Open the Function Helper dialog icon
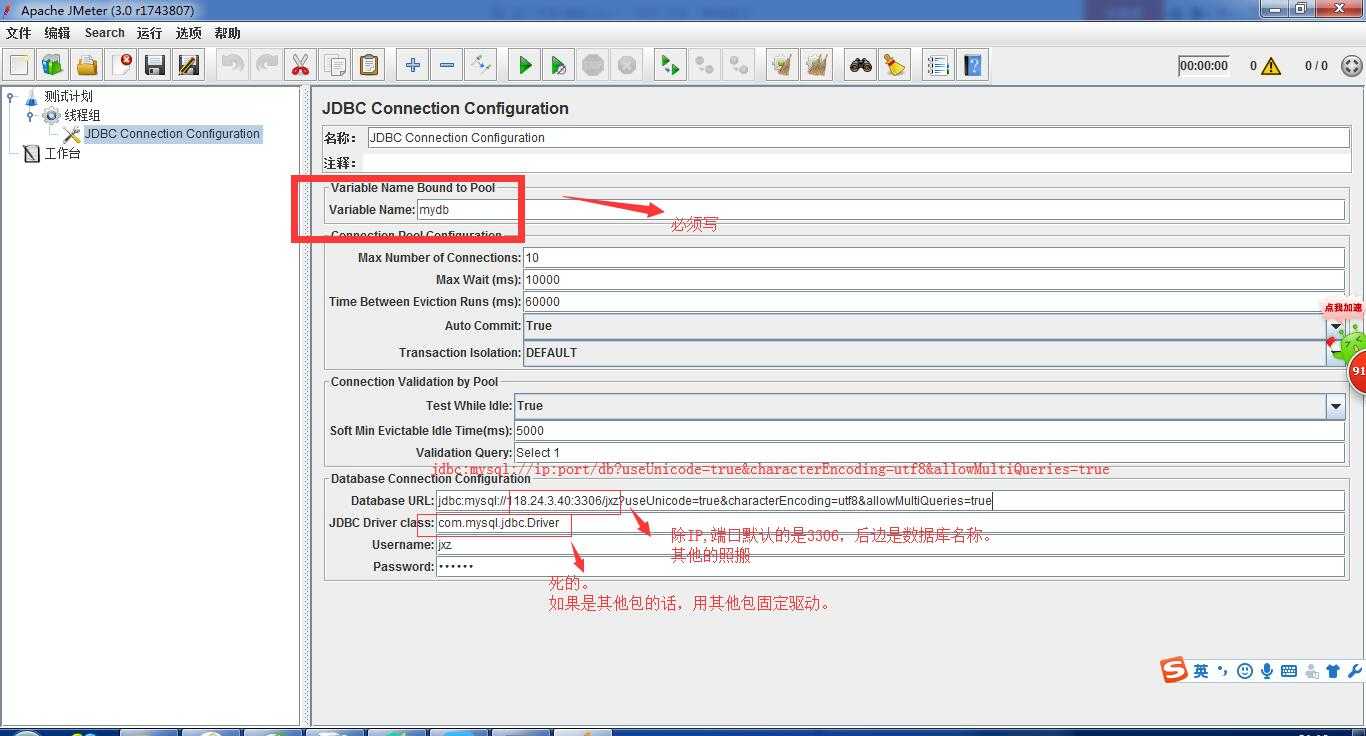This screenshot has width=1366, height=736. point(938,65)
